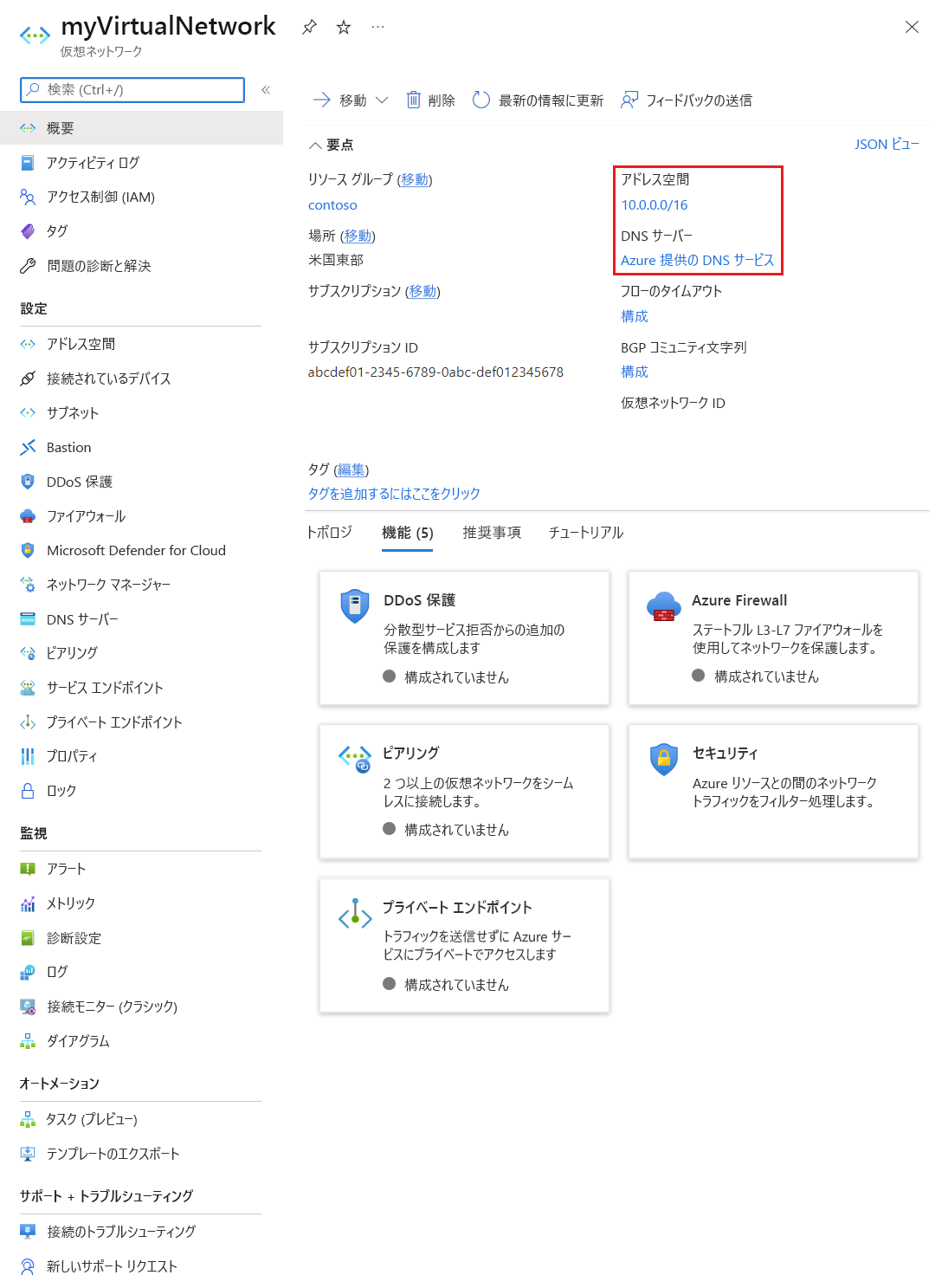Viewport: 948px width, 1288px height.
Task: Click Microsoft Defender for Cloud icon
Action: 28,550
